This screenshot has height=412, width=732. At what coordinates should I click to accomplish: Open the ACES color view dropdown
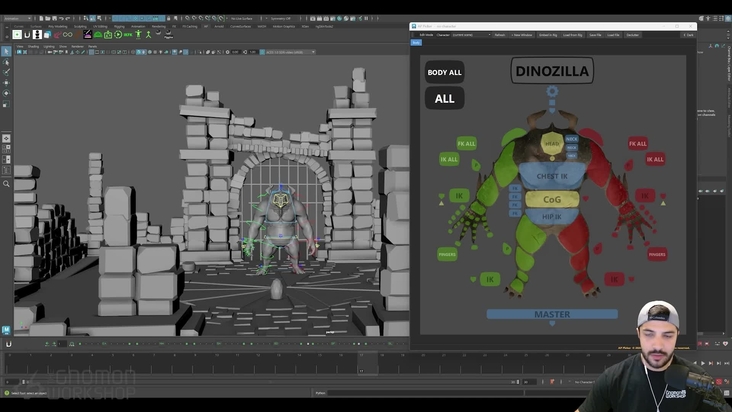(x=289, y=52)
